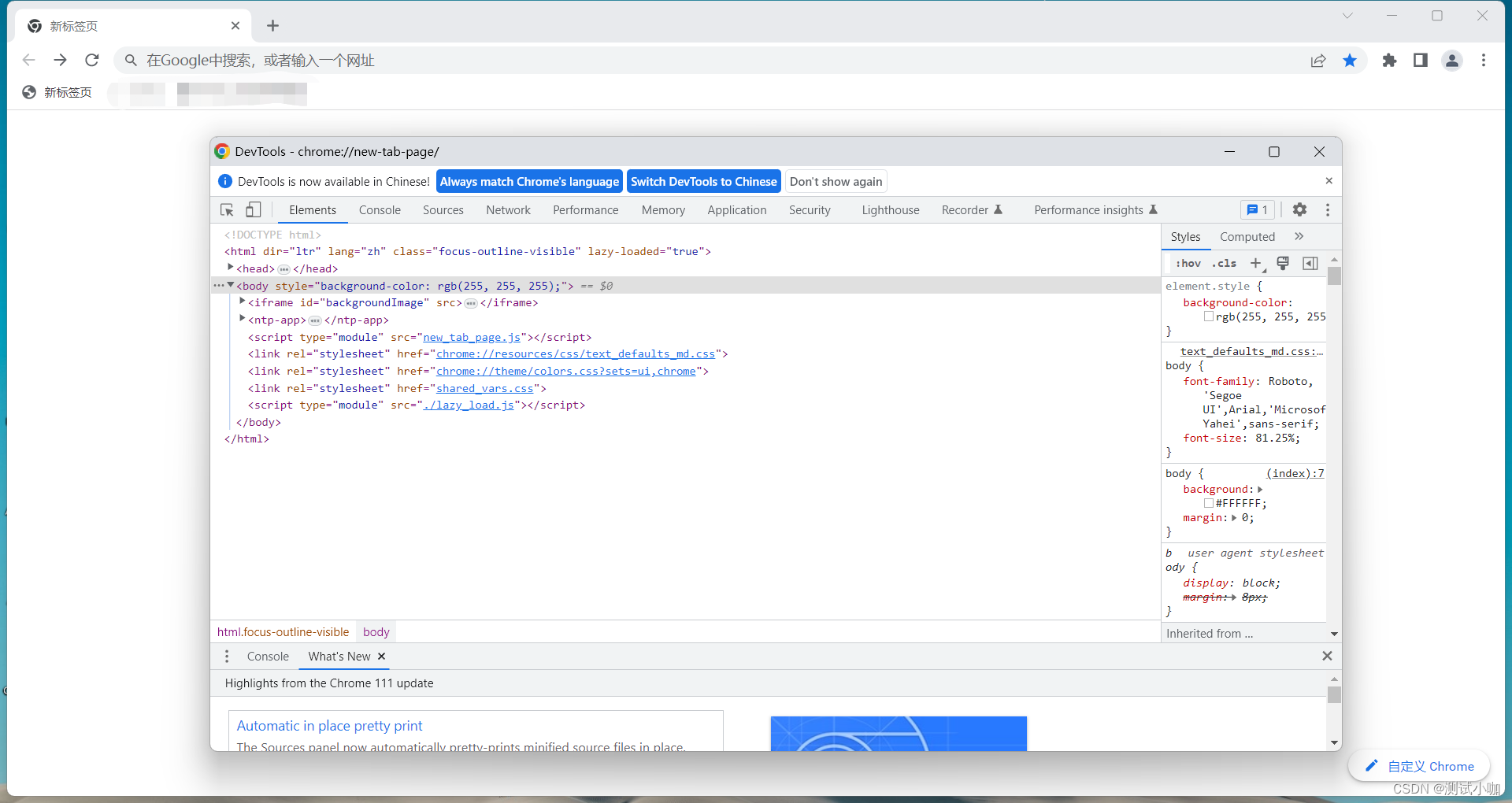
Task: Open the (index):7 source link
Action: click(x=1295, y=473)
